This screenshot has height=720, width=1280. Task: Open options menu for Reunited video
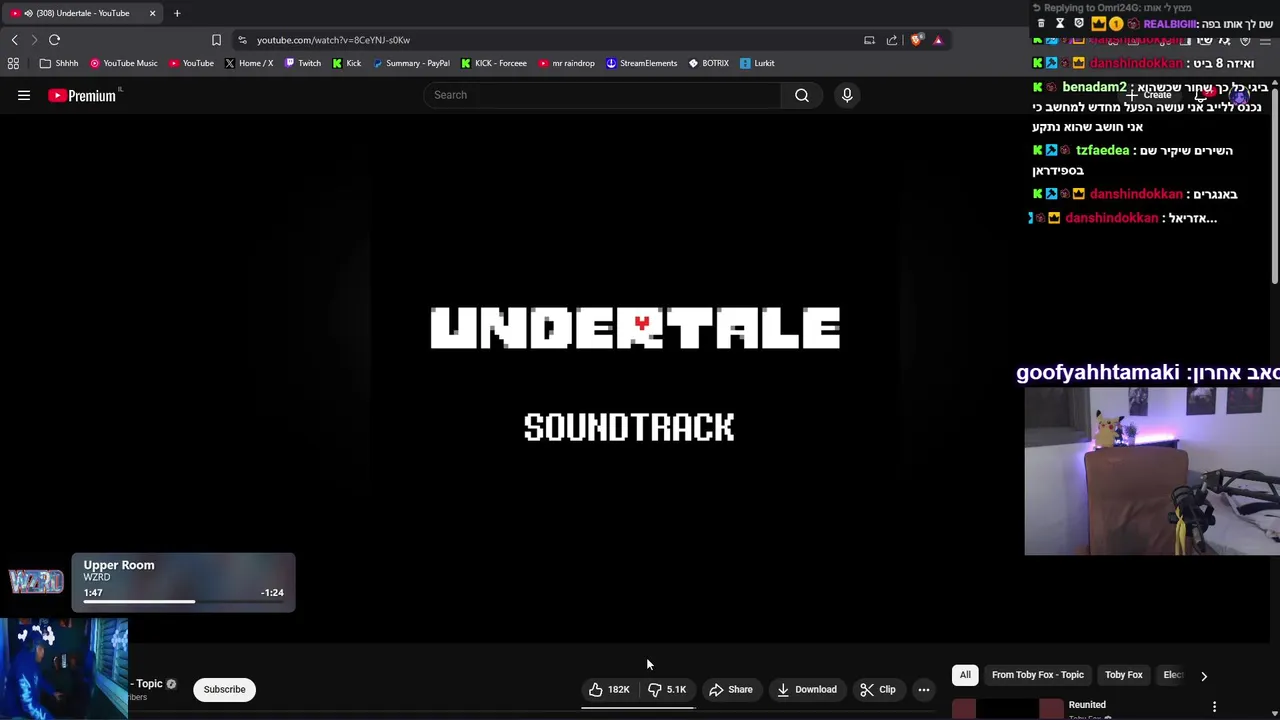click(1214, 706)
